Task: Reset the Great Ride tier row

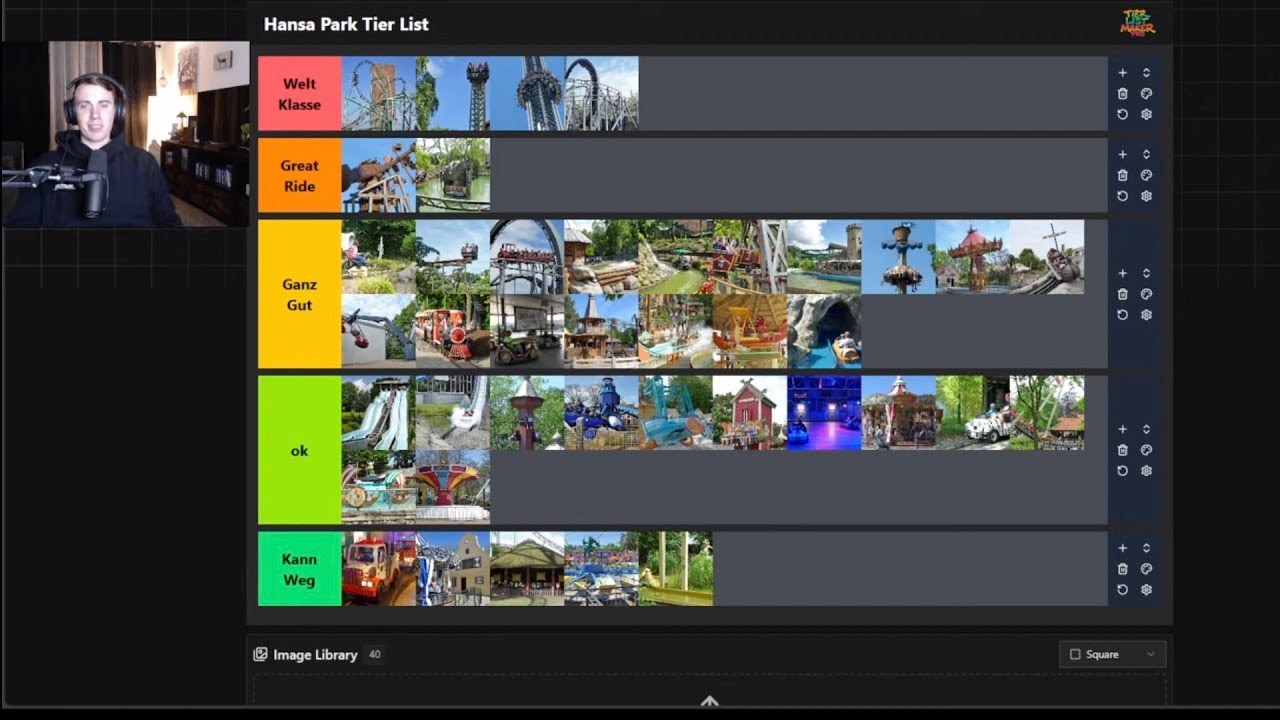Action: [x=1122, y=196]
